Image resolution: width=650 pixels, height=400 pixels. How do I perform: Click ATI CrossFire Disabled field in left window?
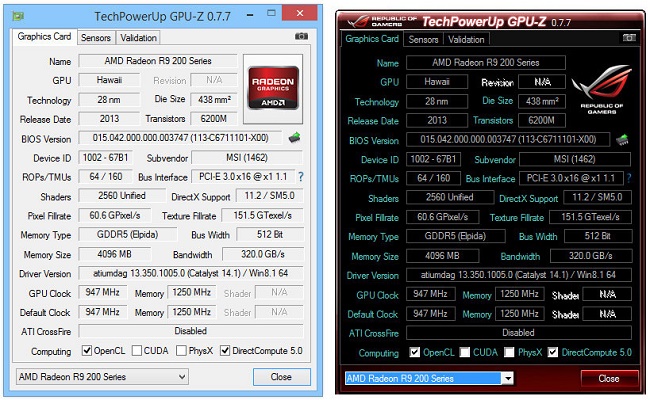coord(191,331)
